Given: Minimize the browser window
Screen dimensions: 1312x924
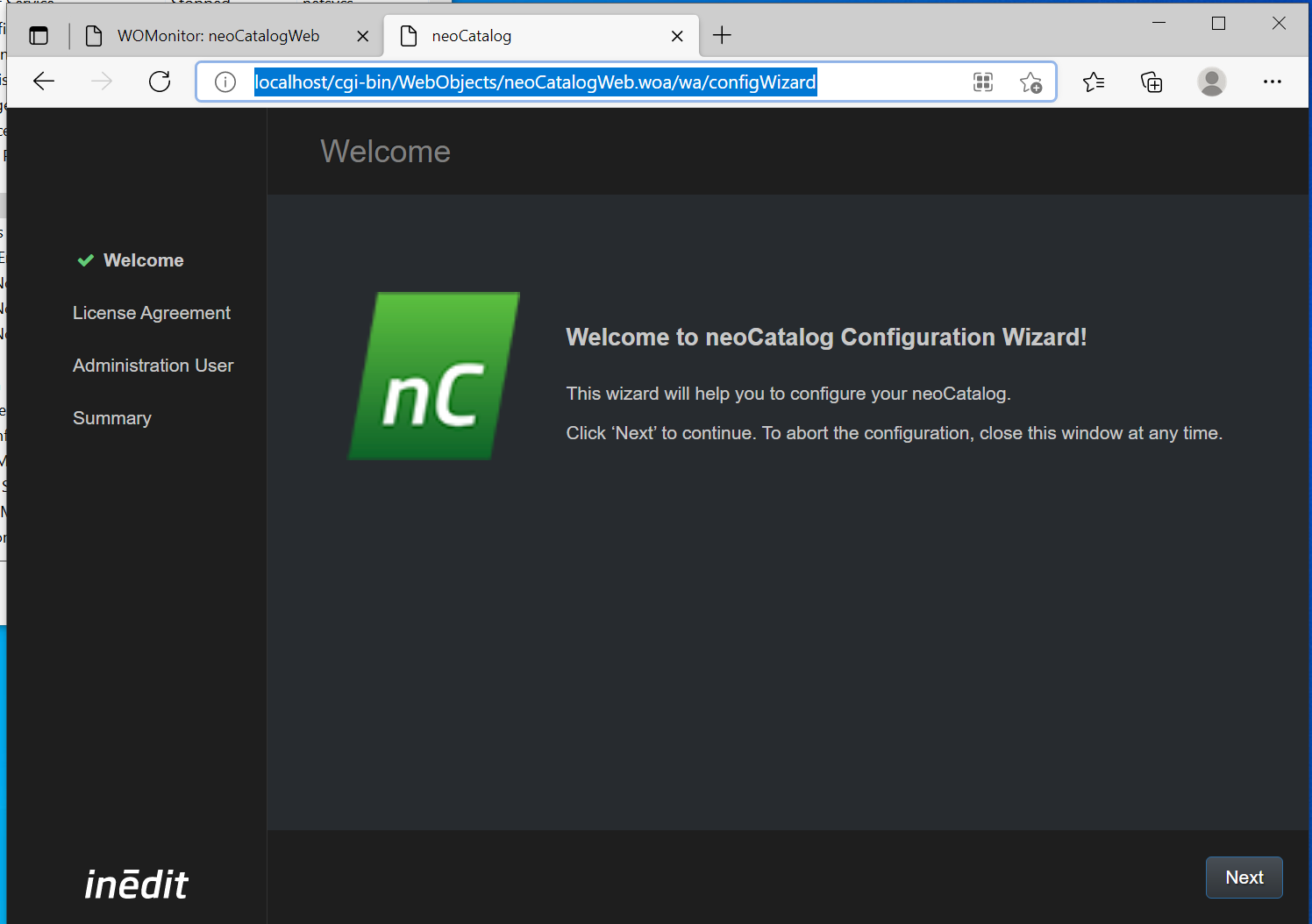Looking at the screenshot, I should (1159, 23).
